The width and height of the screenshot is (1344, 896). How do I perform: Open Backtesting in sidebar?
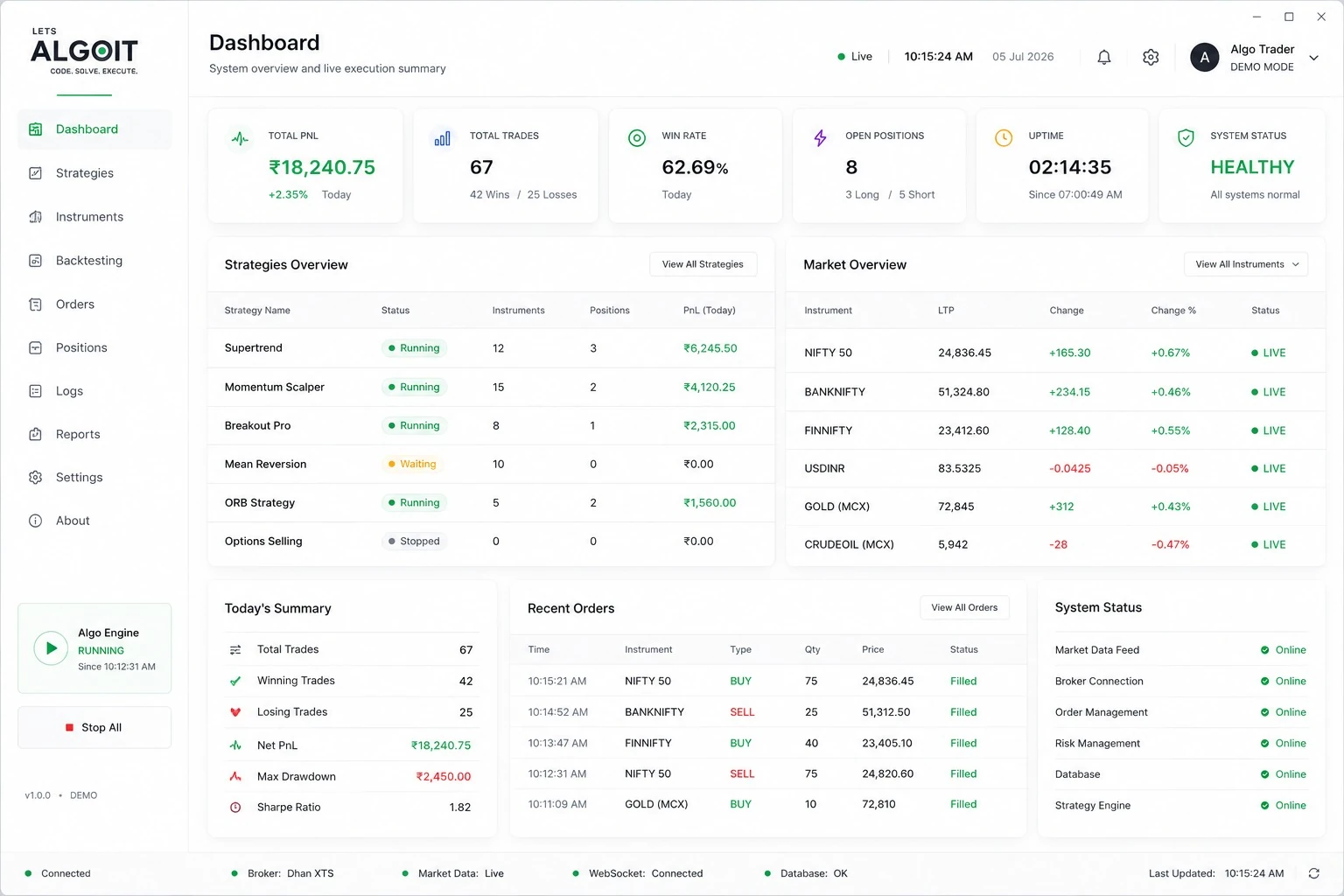tap(94, 261)
